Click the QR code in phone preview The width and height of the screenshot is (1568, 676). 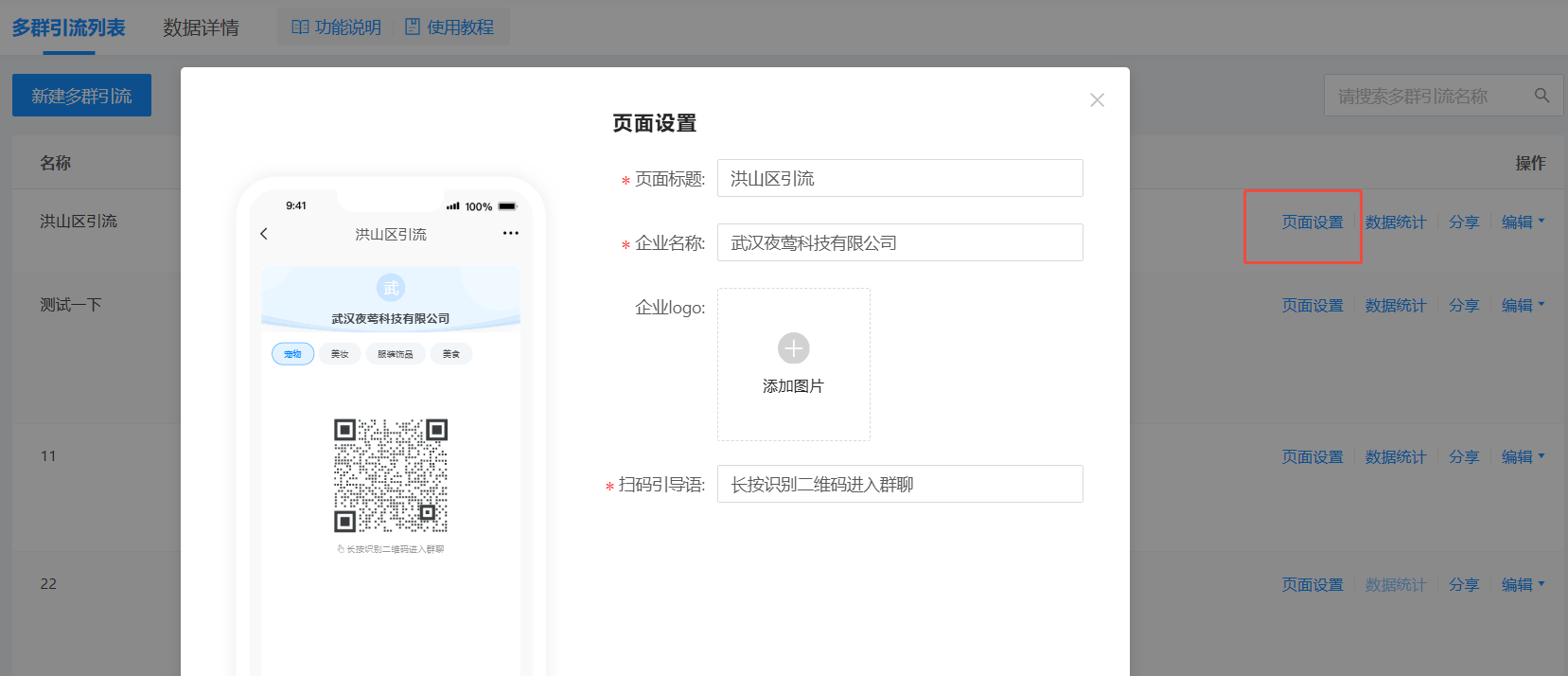[391, 475]
